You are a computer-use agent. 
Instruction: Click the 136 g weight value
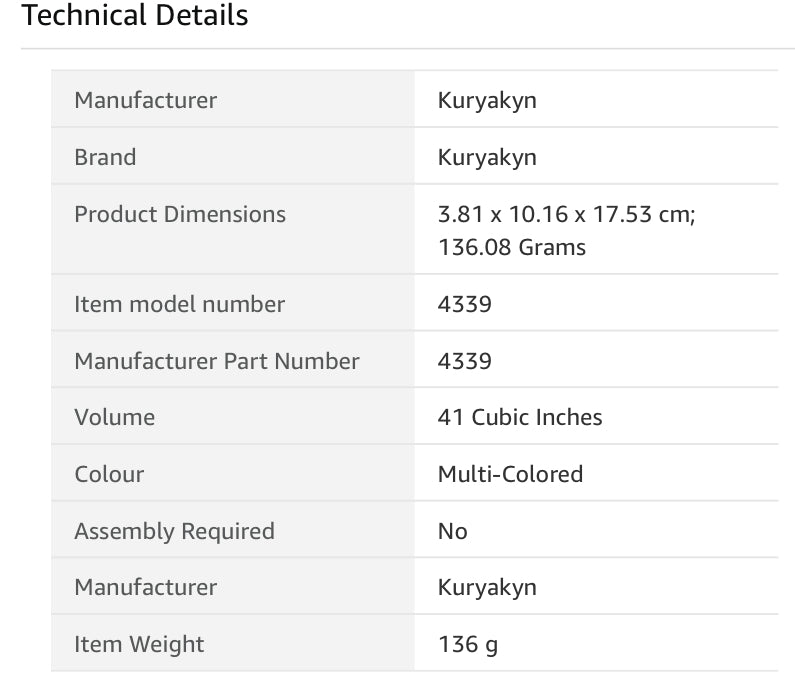coord(468,644)
